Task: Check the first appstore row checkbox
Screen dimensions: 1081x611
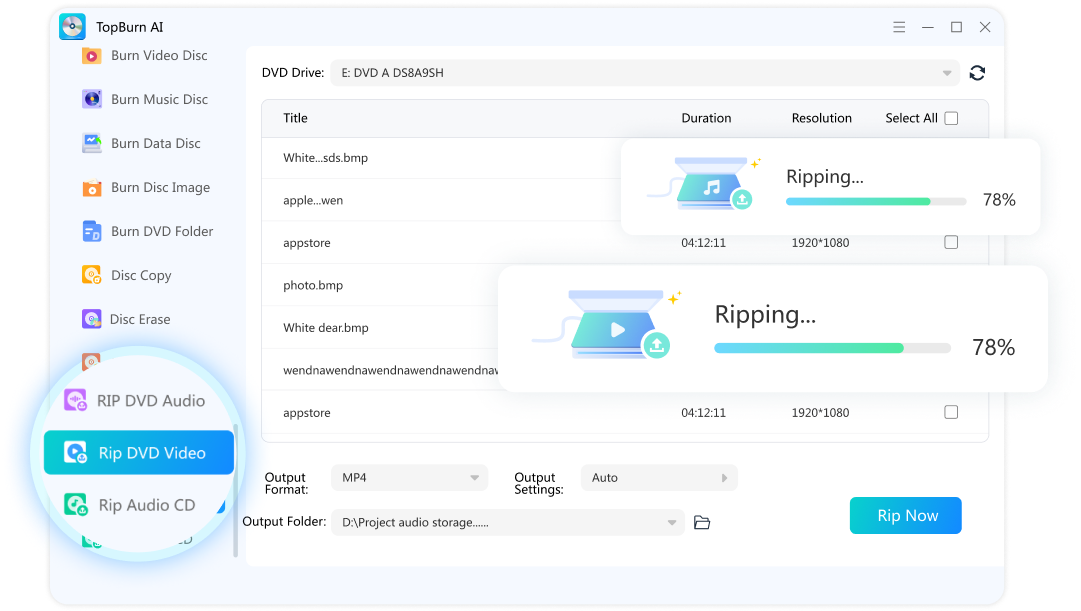Action: pos(951,242)
